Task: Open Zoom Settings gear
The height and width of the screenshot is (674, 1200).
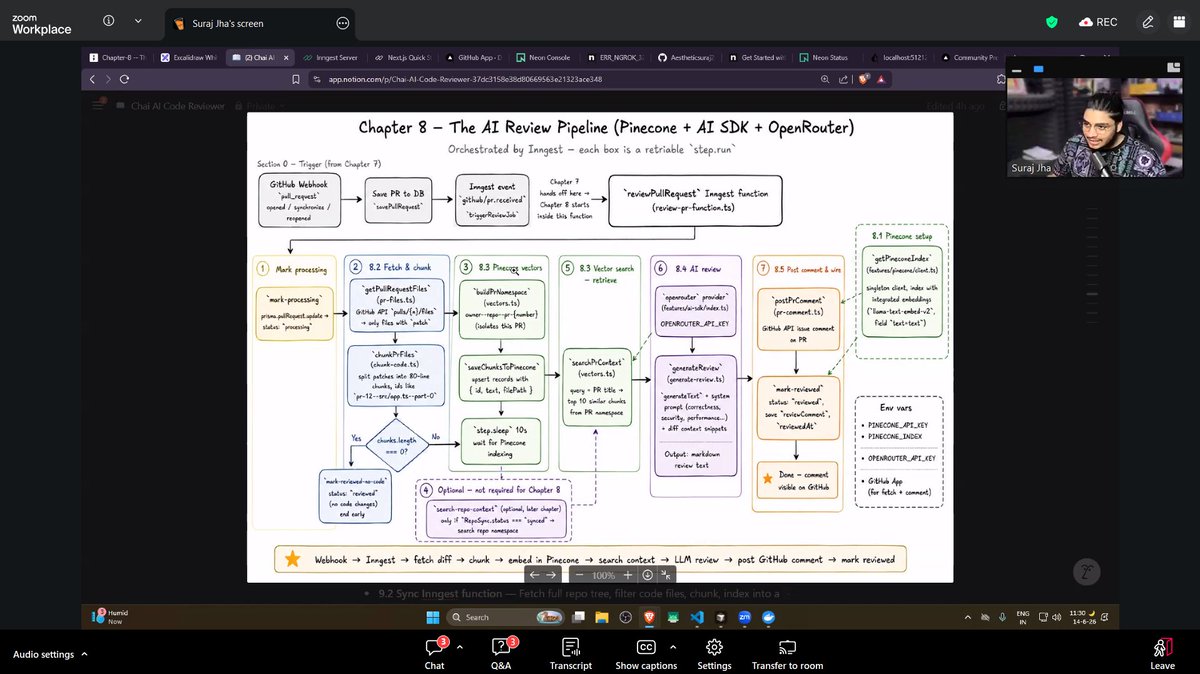Action: click(714, 654)
